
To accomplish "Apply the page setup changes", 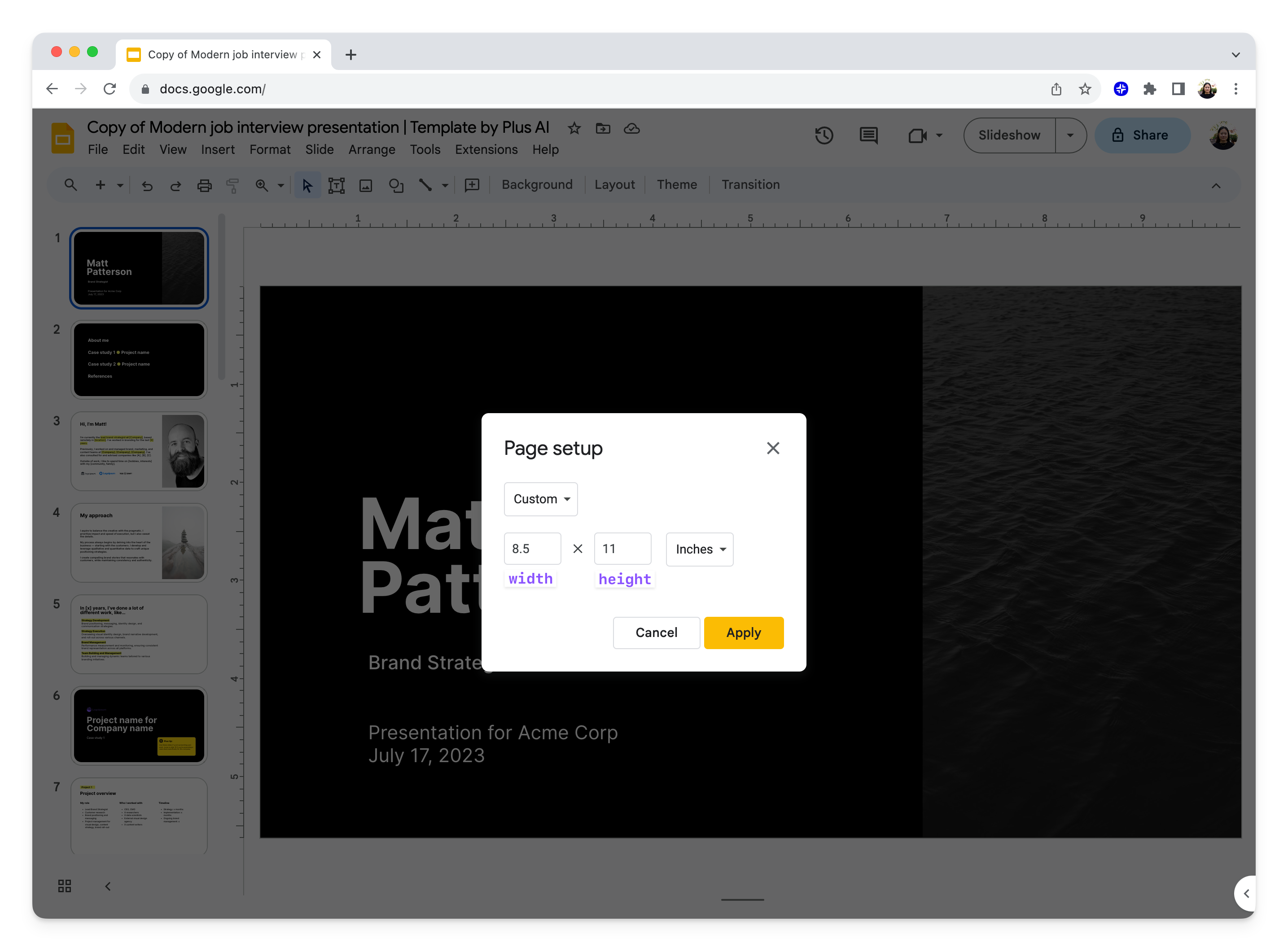I will (x=743, y=633).
